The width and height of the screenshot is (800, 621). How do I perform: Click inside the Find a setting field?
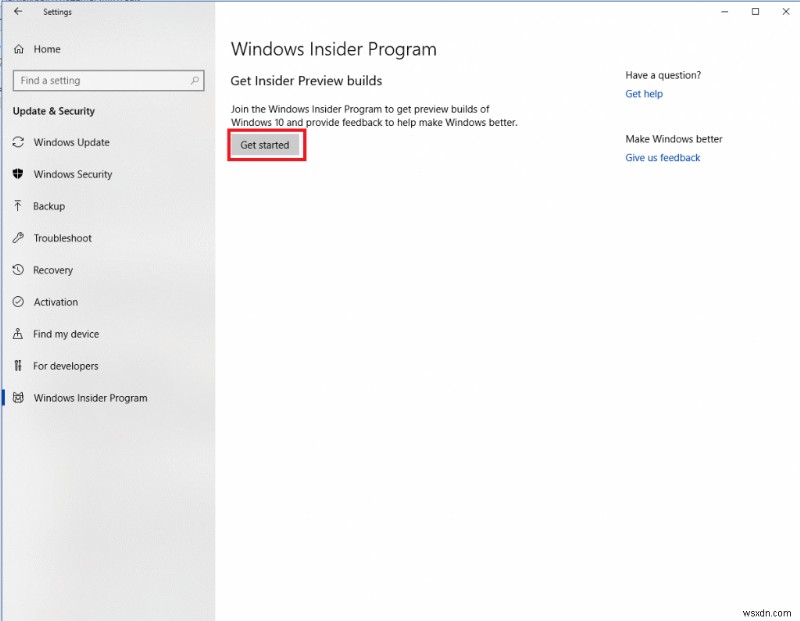[x=100, y=80]
